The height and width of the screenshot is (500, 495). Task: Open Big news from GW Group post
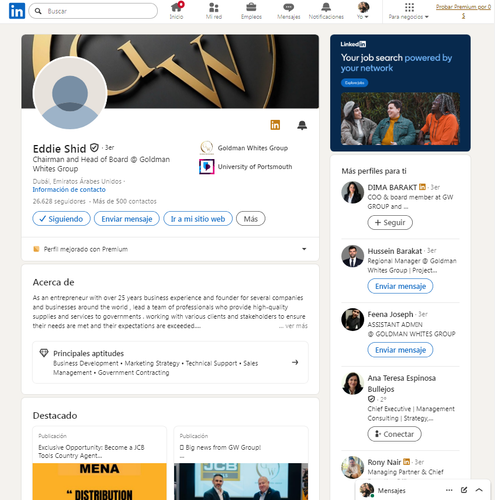point(241,463)
